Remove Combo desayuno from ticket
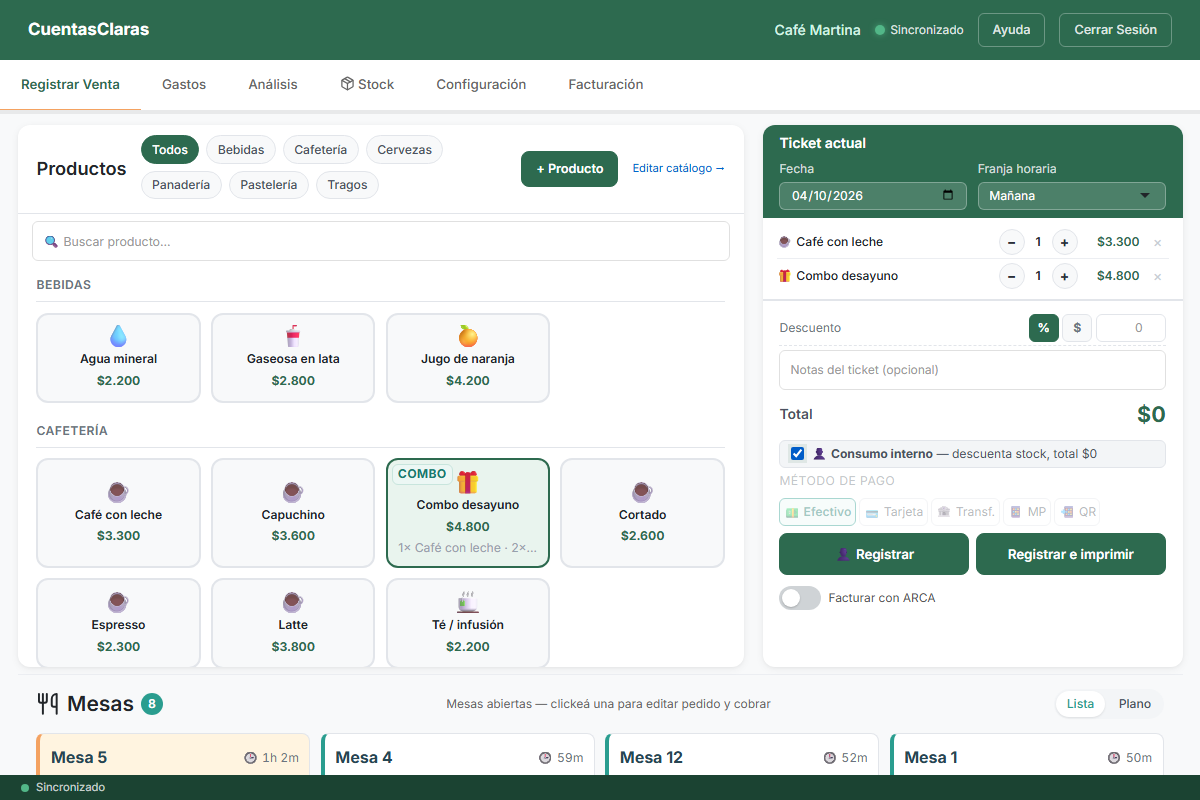This screenshot has height=800, width=1200. [1158, 276]
